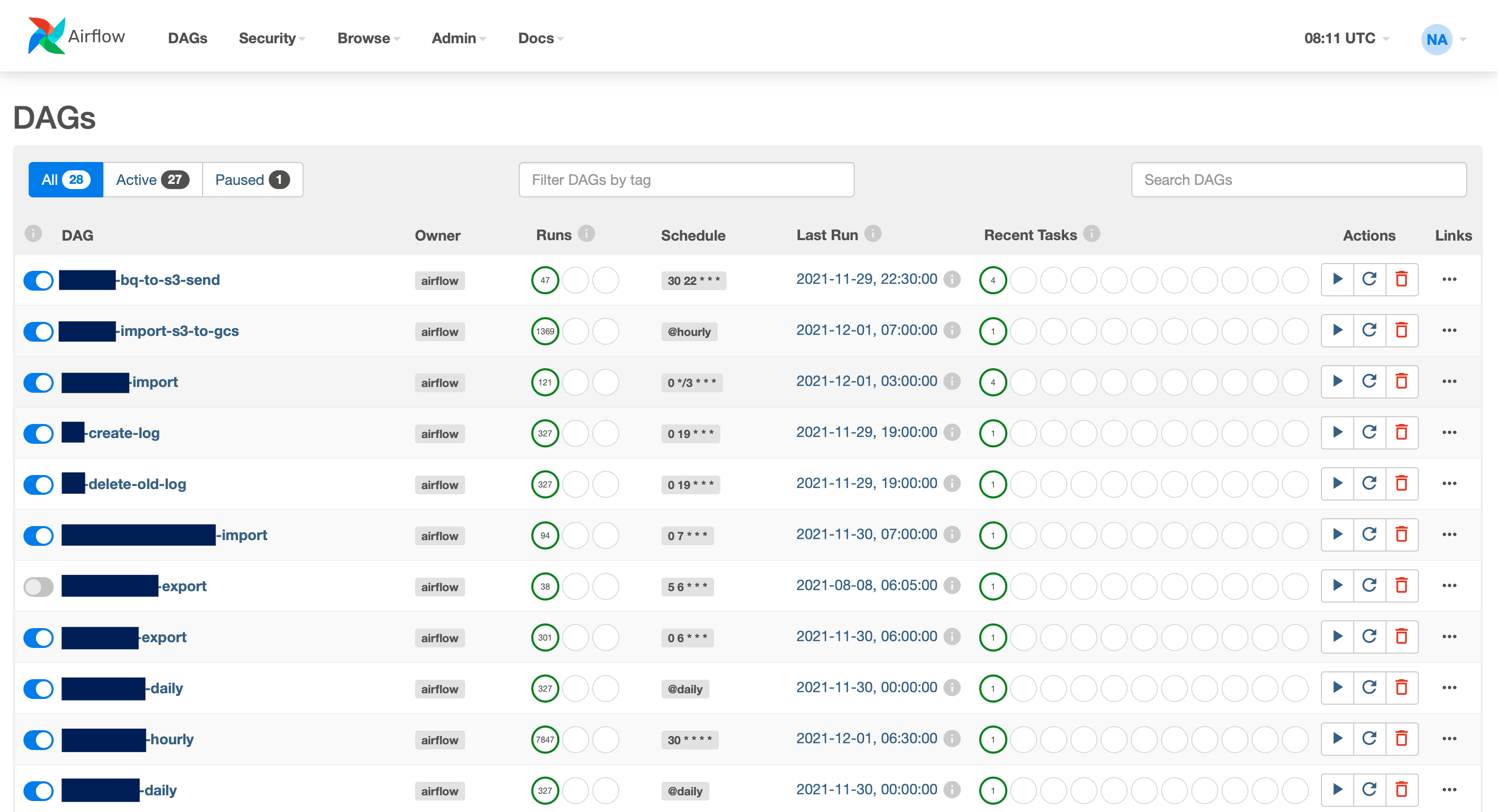Click info icon next to Runs header
1498x812 pixels.
(x=586, y=234)
